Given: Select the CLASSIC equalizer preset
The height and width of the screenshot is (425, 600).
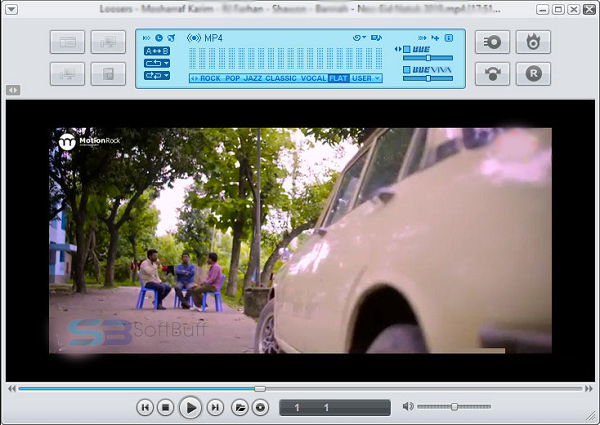Looking at the screenshot, I should (281, 78).
